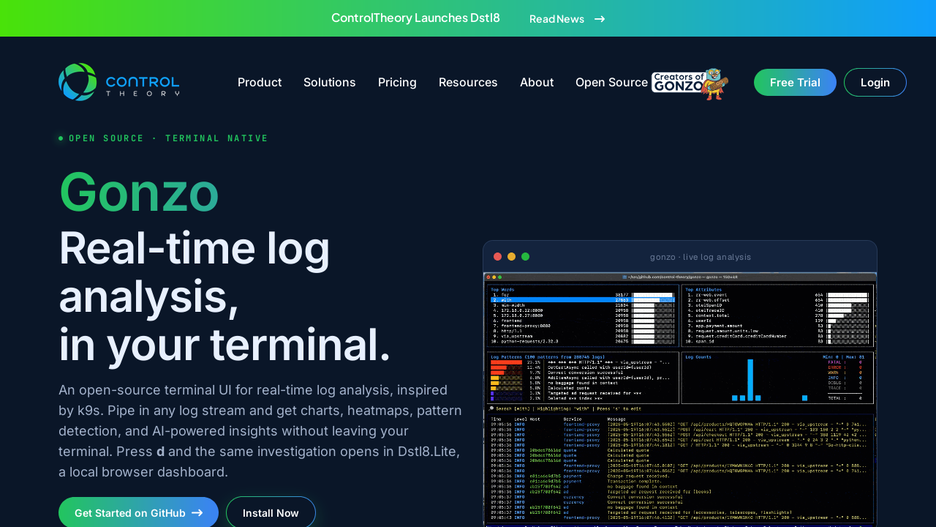Click Get Started on GitHub button
936x527 pixels.
click(x=138, y=513)
